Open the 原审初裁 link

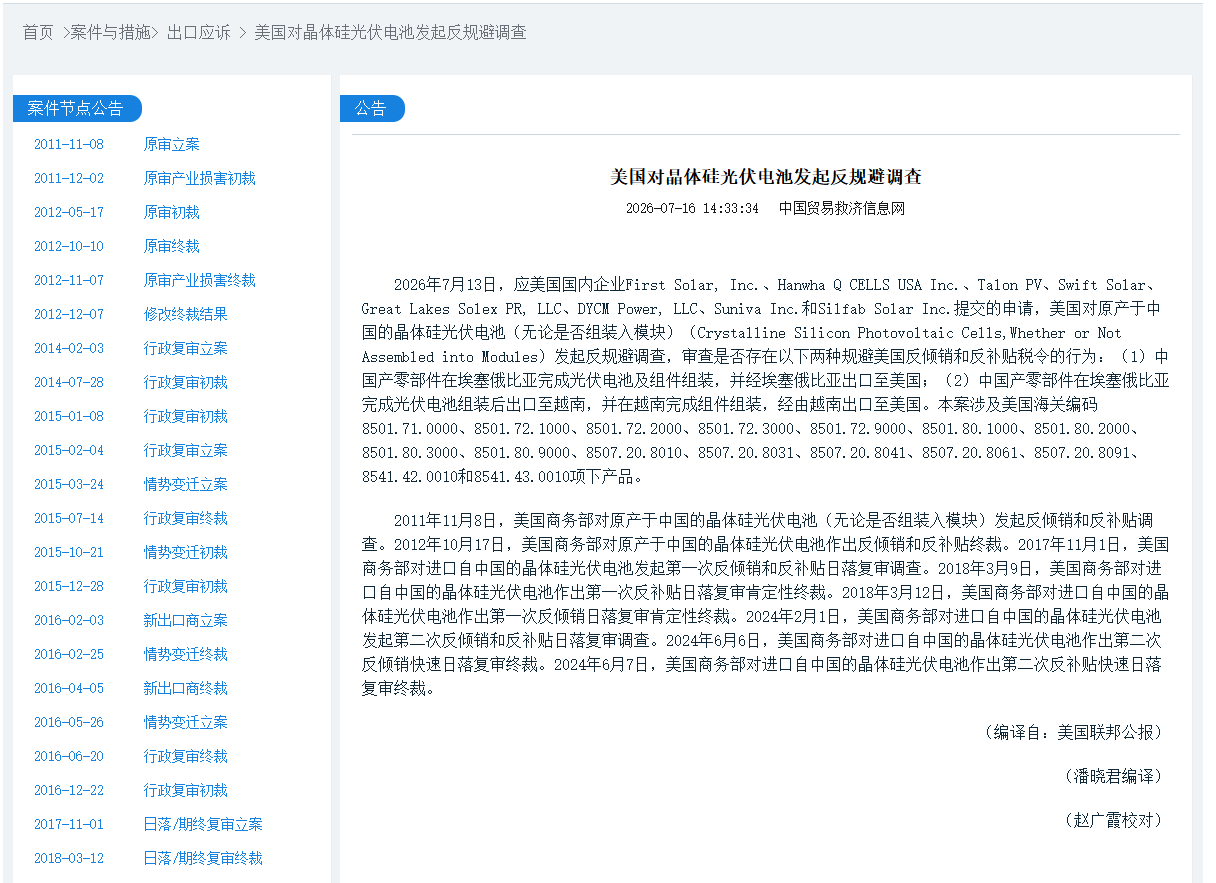[172, 212]
